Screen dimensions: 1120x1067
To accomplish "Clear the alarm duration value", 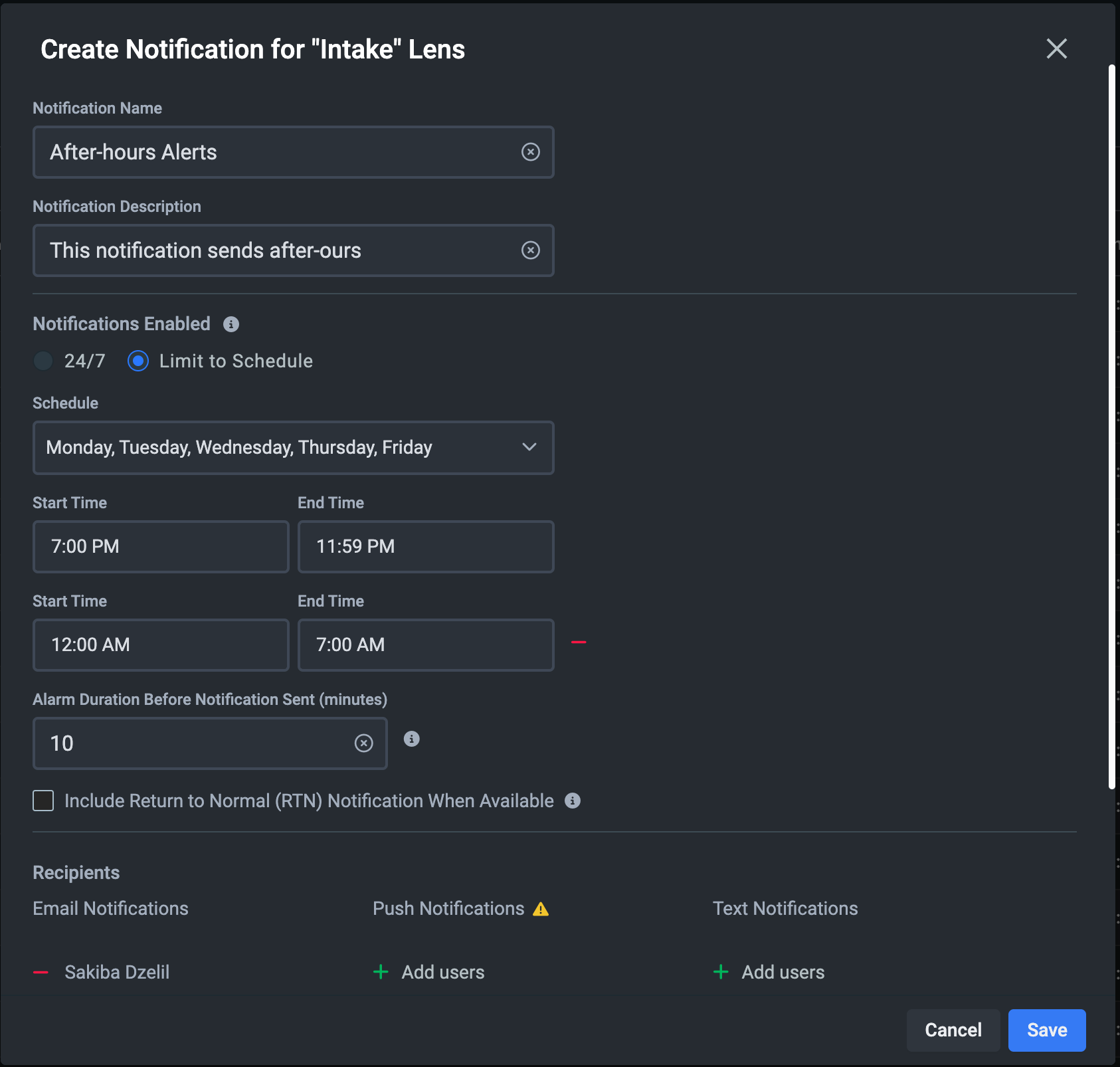I will click(363, 743).
